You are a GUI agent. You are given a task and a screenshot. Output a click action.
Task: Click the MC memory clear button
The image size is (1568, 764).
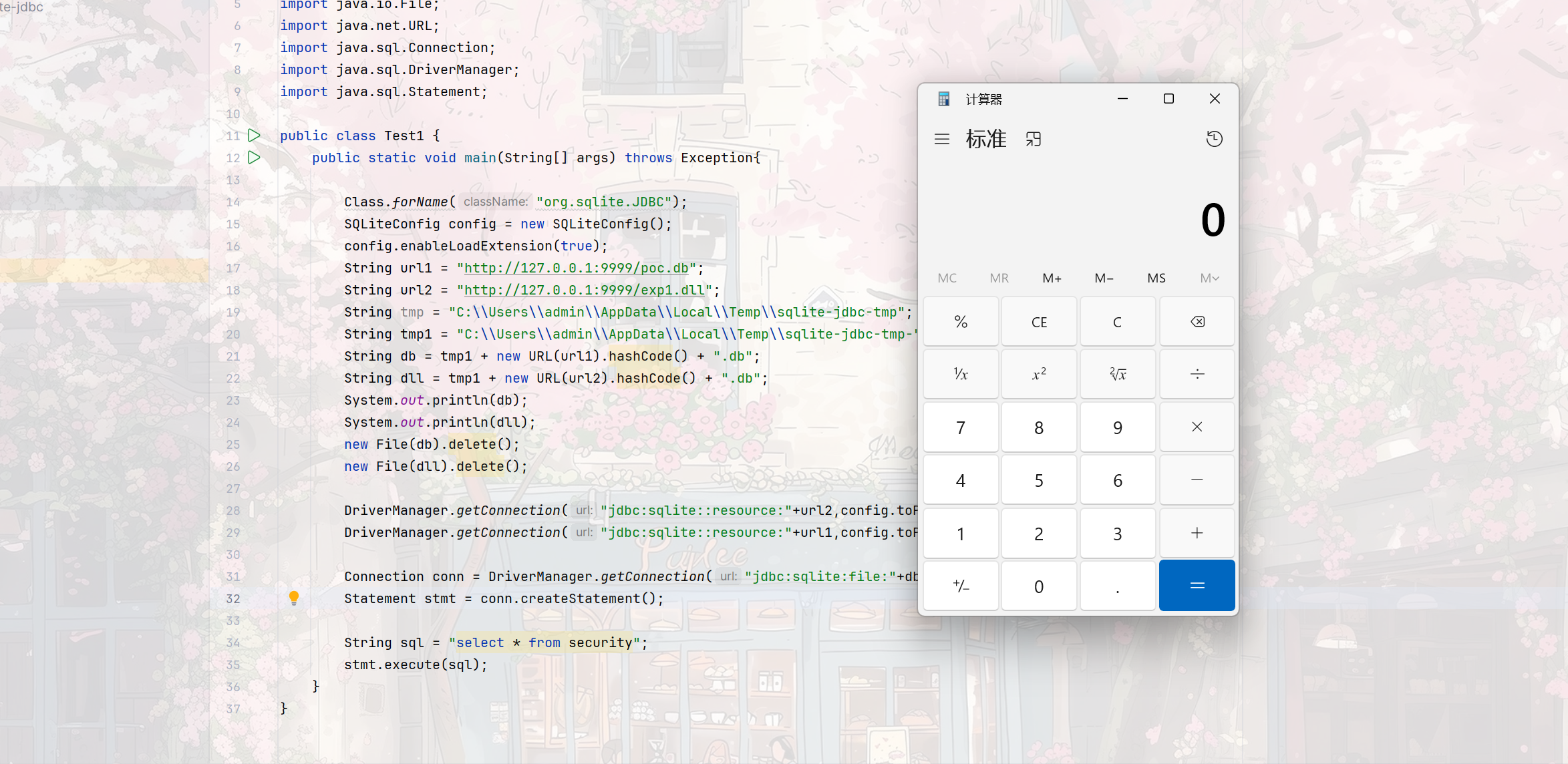(947, 278)
